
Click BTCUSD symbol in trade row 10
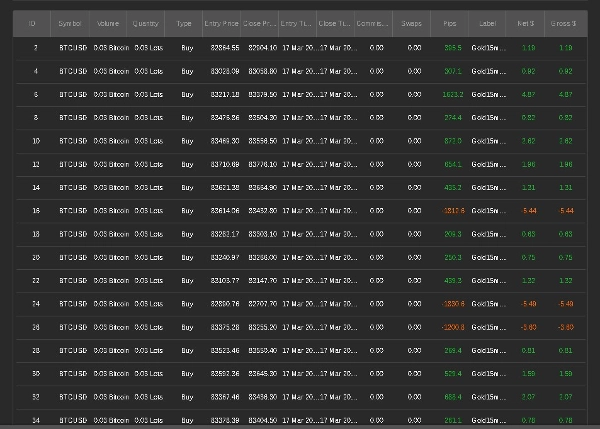click(72, 141)
